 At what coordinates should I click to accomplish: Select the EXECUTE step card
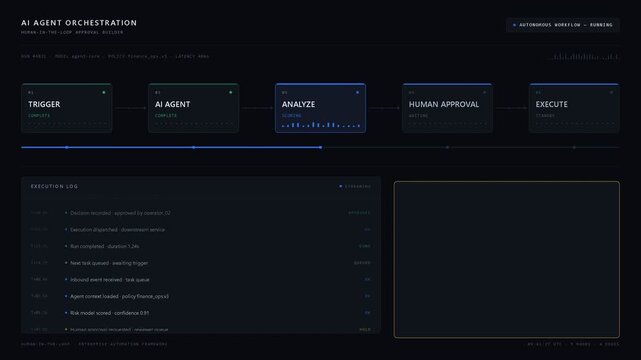[x=574, y=108]
